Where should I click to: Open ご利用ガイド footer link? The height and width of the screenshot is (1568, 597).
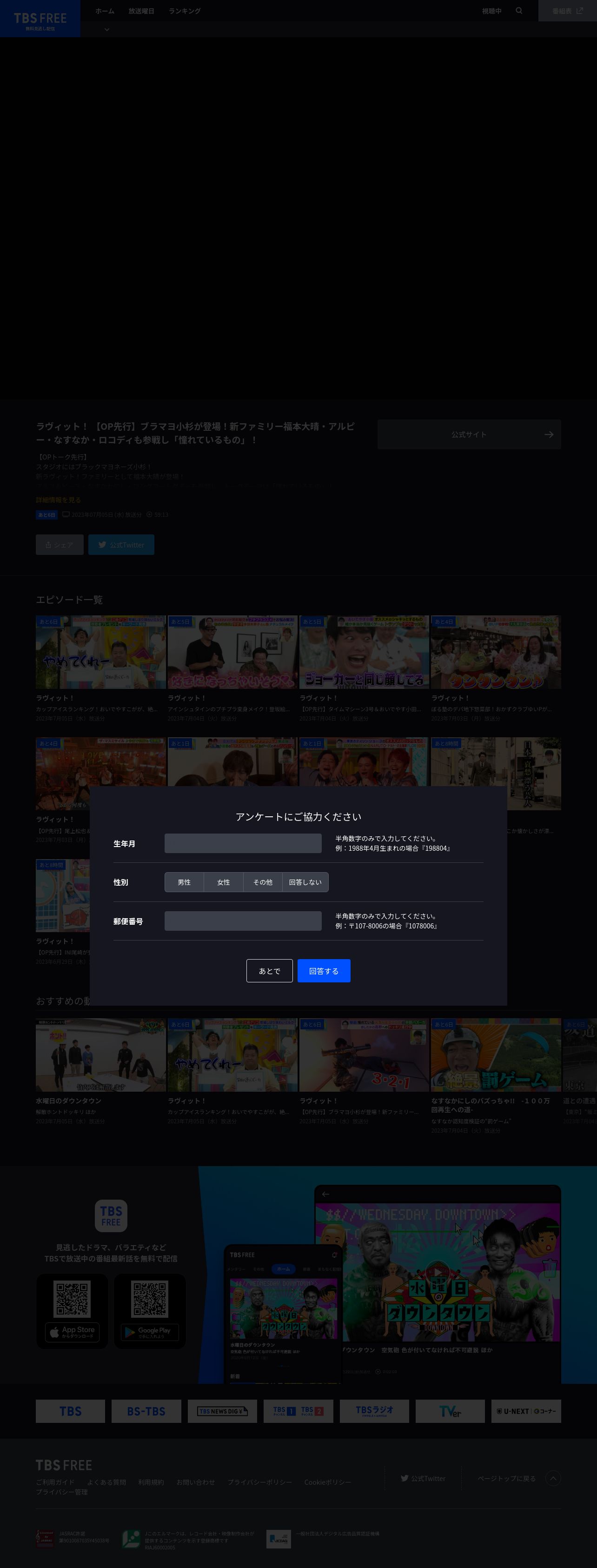pyautogui.click(x=55, y=1481)
